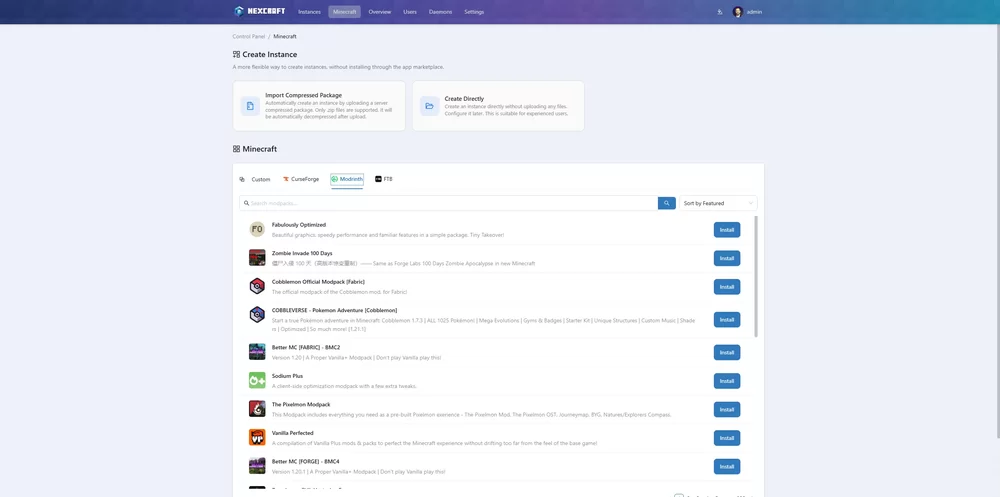Install the Vanilla Perfected modpack
The image size is (1000, 497).
(727, 438)
